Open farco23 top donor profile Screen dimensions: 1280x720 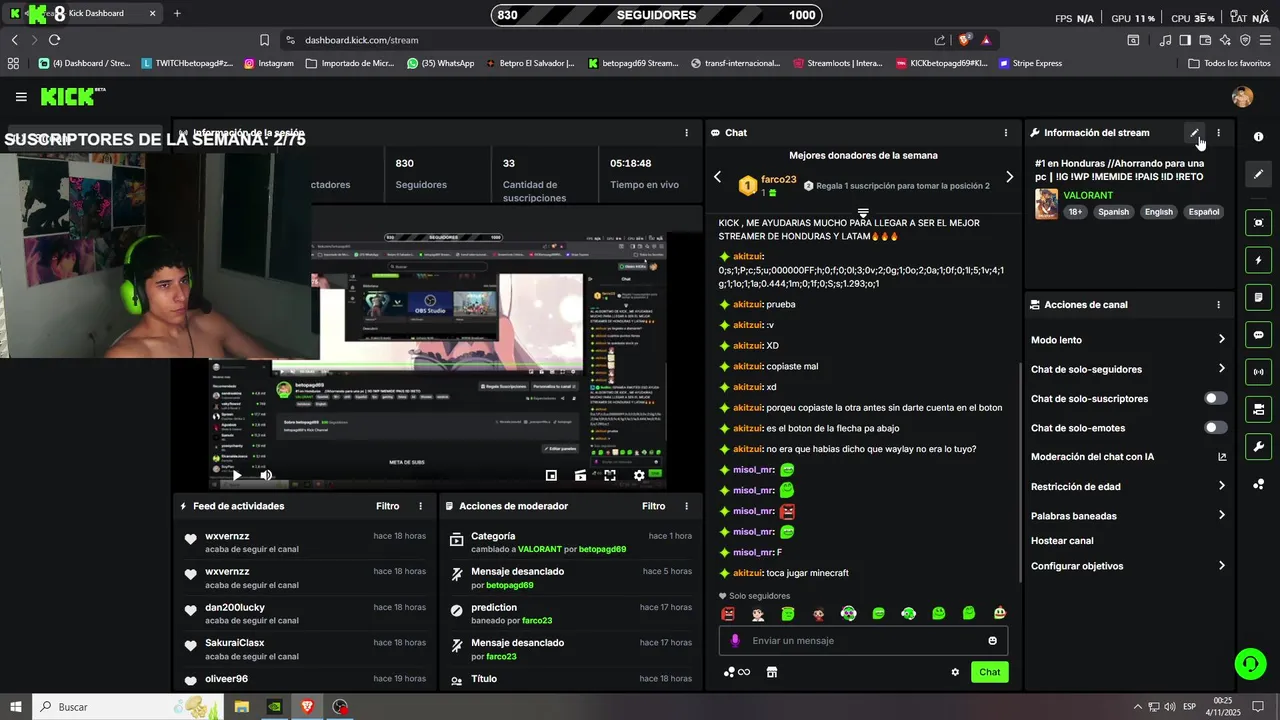tap(778, 180)
